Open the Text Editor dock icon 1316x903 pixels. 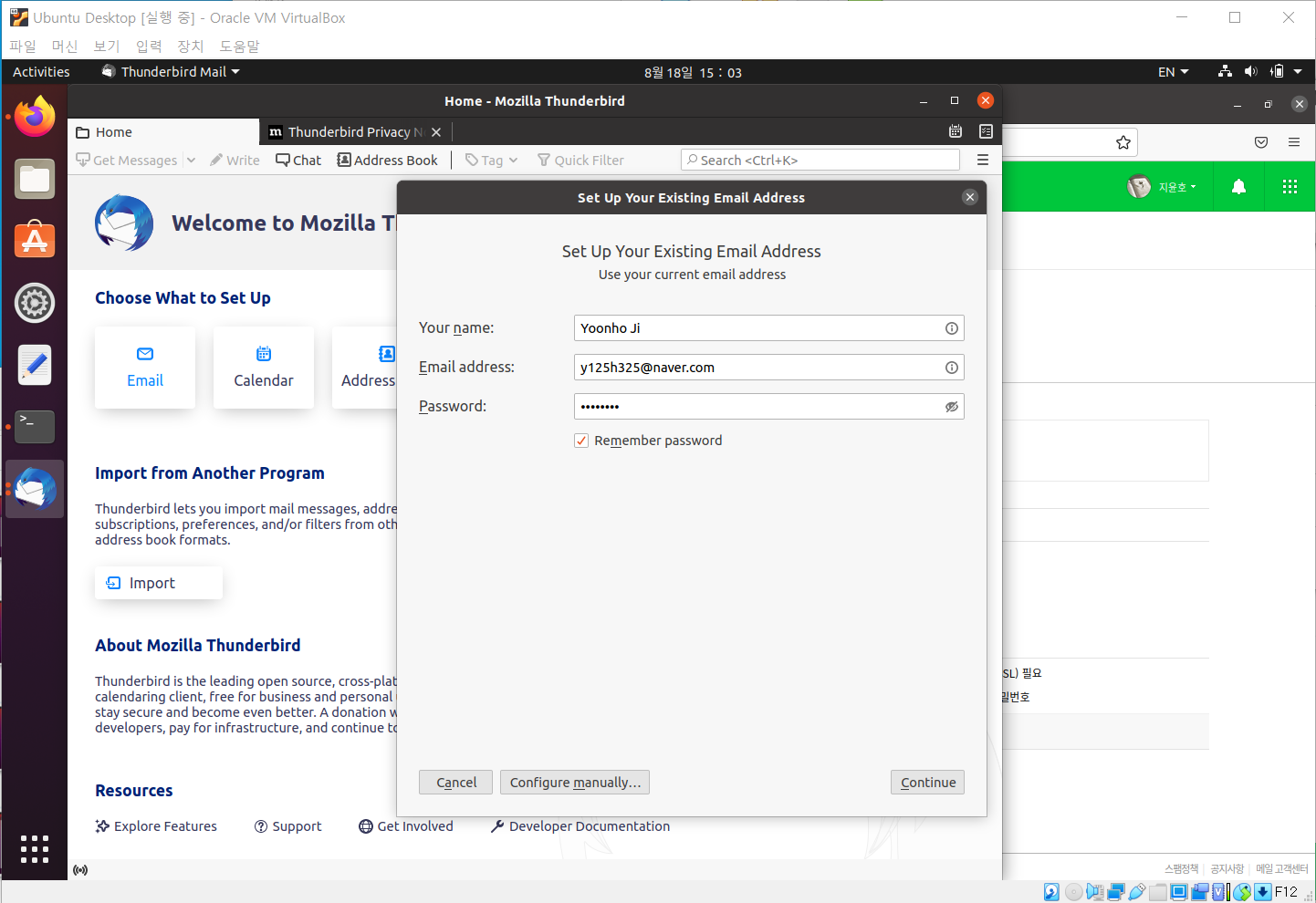click(x=35, y=365)
